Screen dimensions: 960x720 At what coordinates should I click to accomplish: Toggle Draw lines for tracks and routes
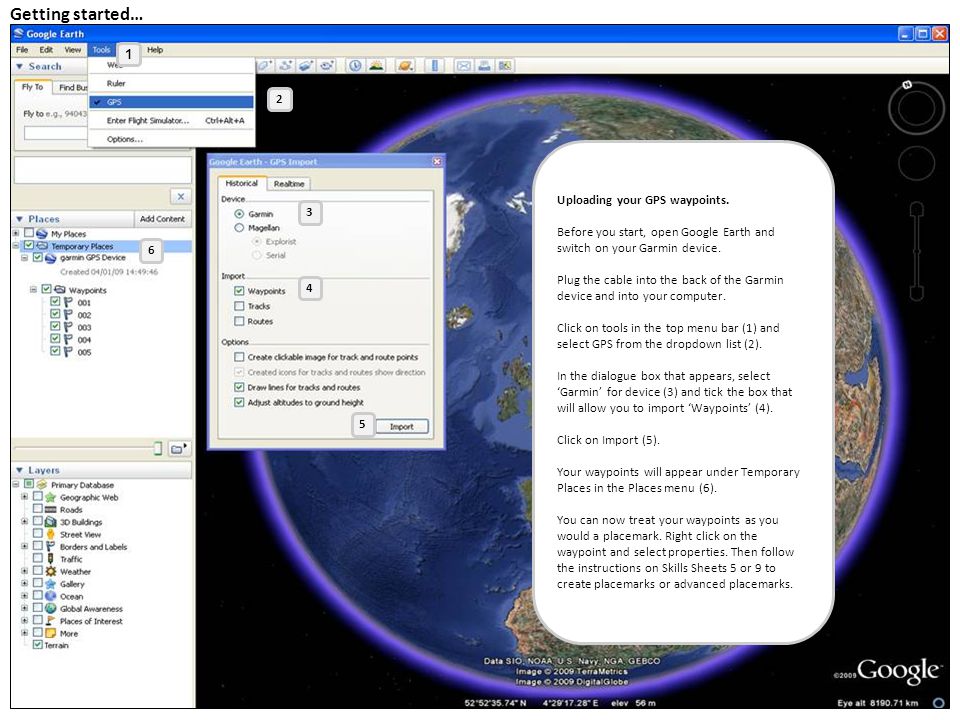239,387
